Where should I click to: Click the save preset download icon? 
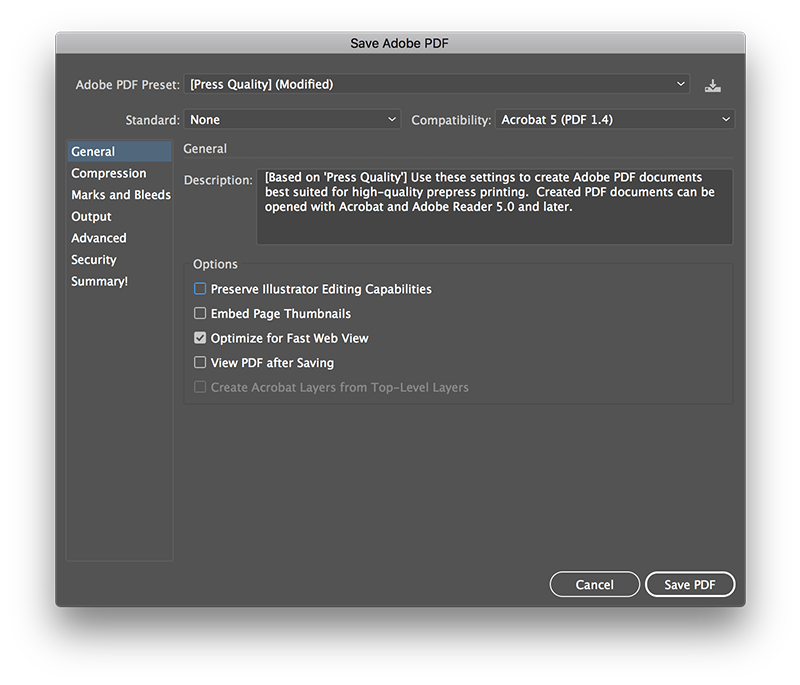[x=712, y=85]
